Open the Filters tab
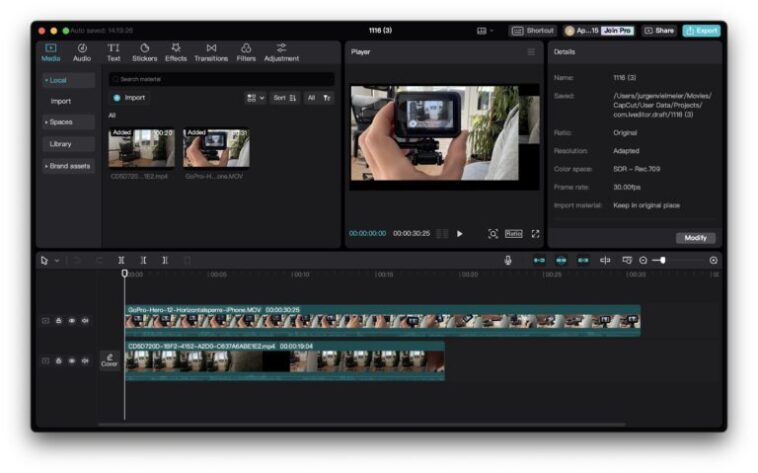The height and width of the screenshot is (473, 758). pos(246,52)
